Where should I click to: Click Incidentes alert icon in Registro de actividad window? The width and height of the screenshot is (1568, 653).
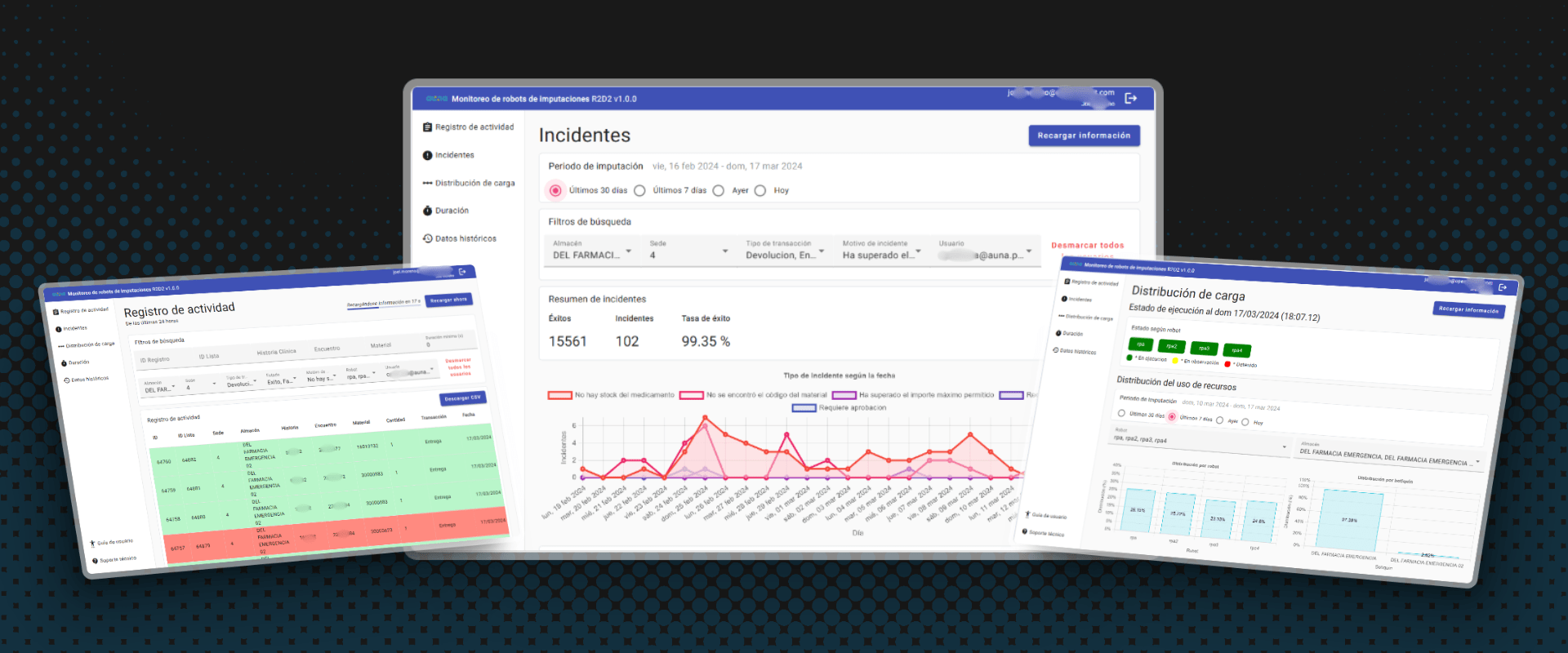(58, 330)
